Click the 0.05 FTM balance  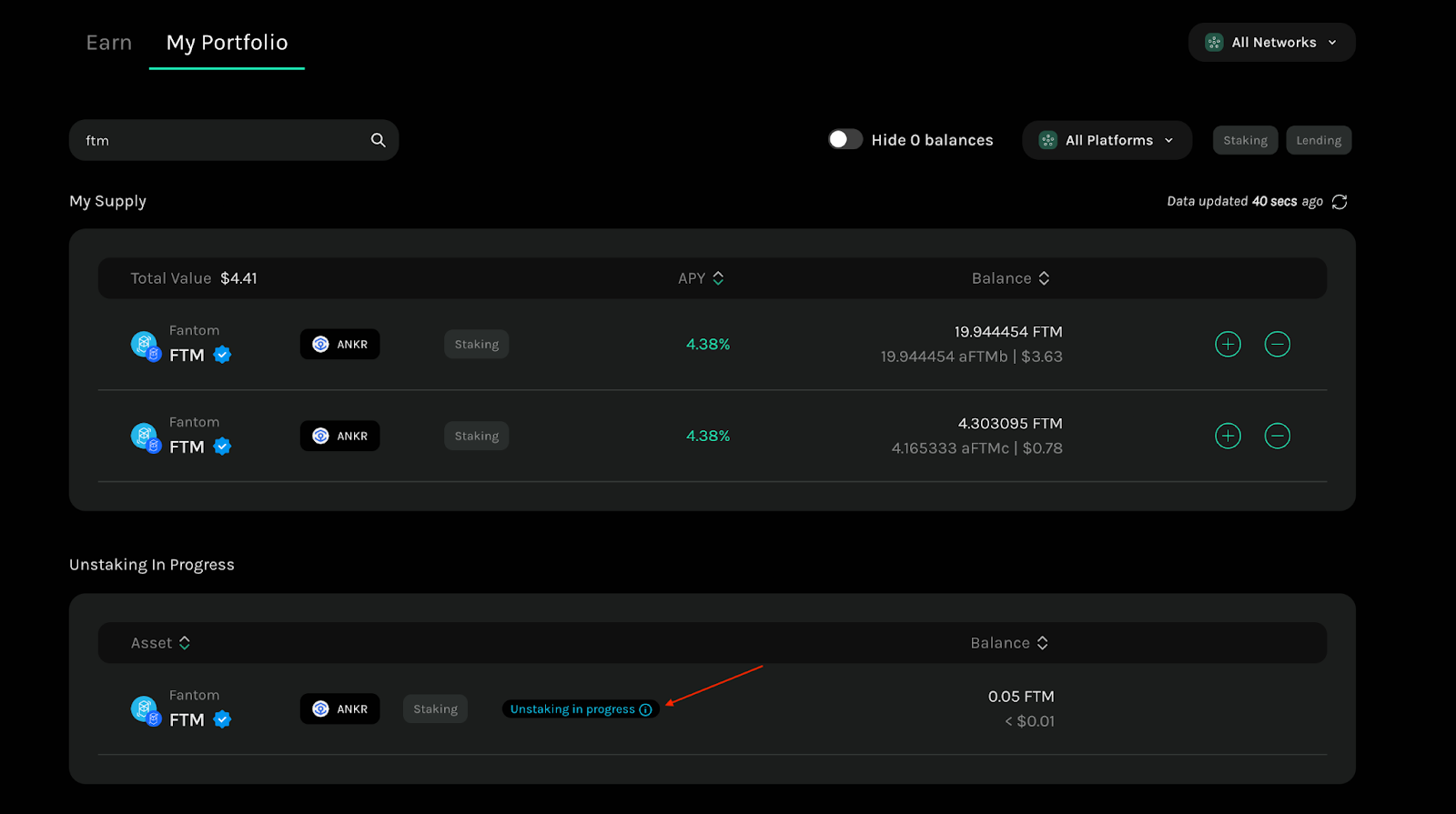point(1021,697)
